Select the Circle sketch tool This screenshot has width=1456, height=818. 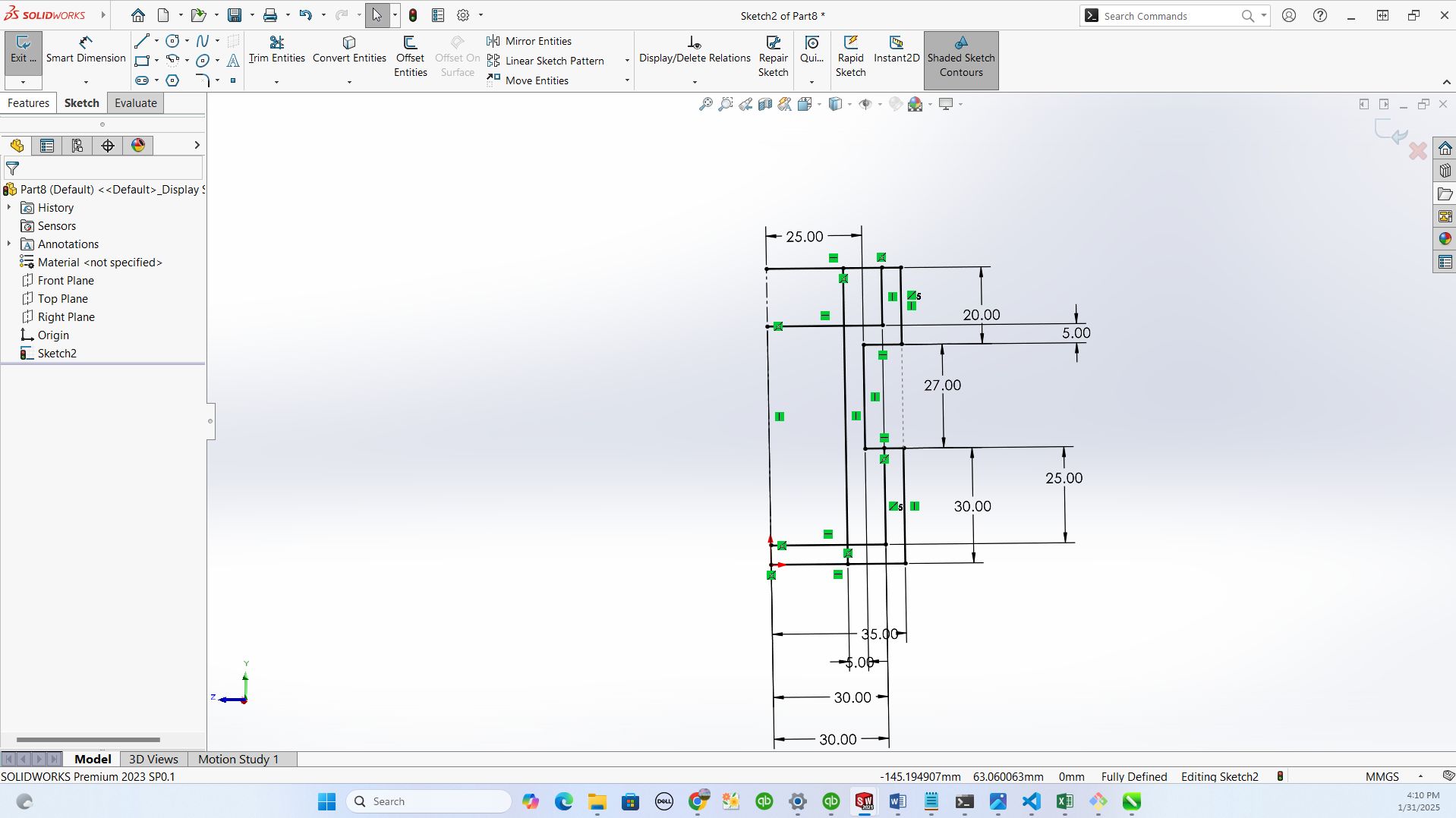[172, 41]
